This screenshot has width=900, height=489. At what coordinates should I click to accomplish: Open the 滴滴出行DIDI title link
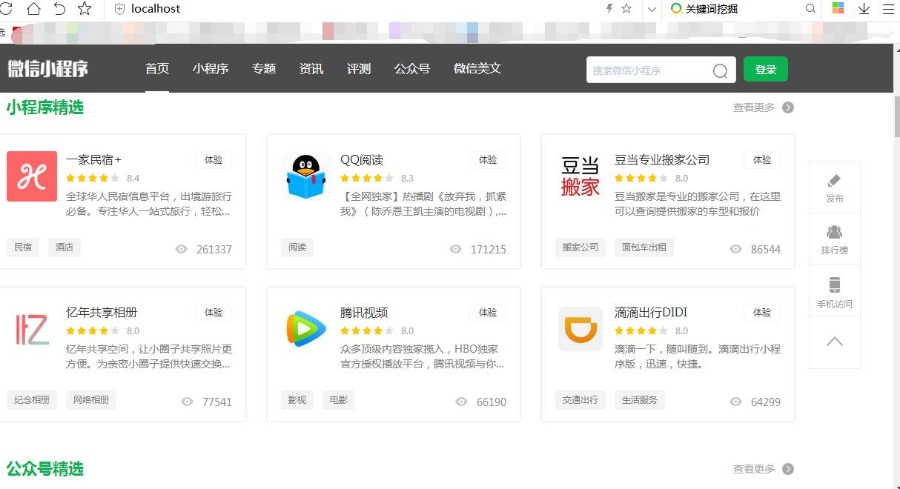pyautogui.click(x=651, y=313)
